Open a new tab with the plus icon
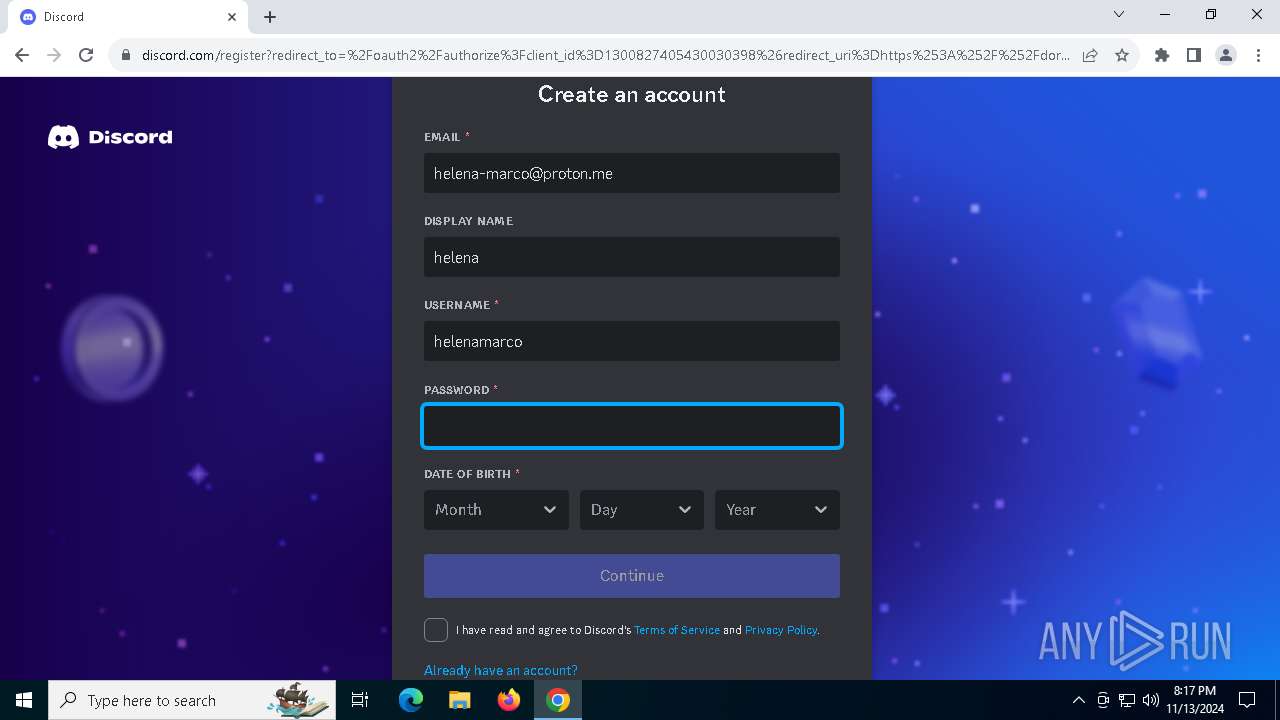Screen dimensions: 1280x720 click(x=270, y=17)
